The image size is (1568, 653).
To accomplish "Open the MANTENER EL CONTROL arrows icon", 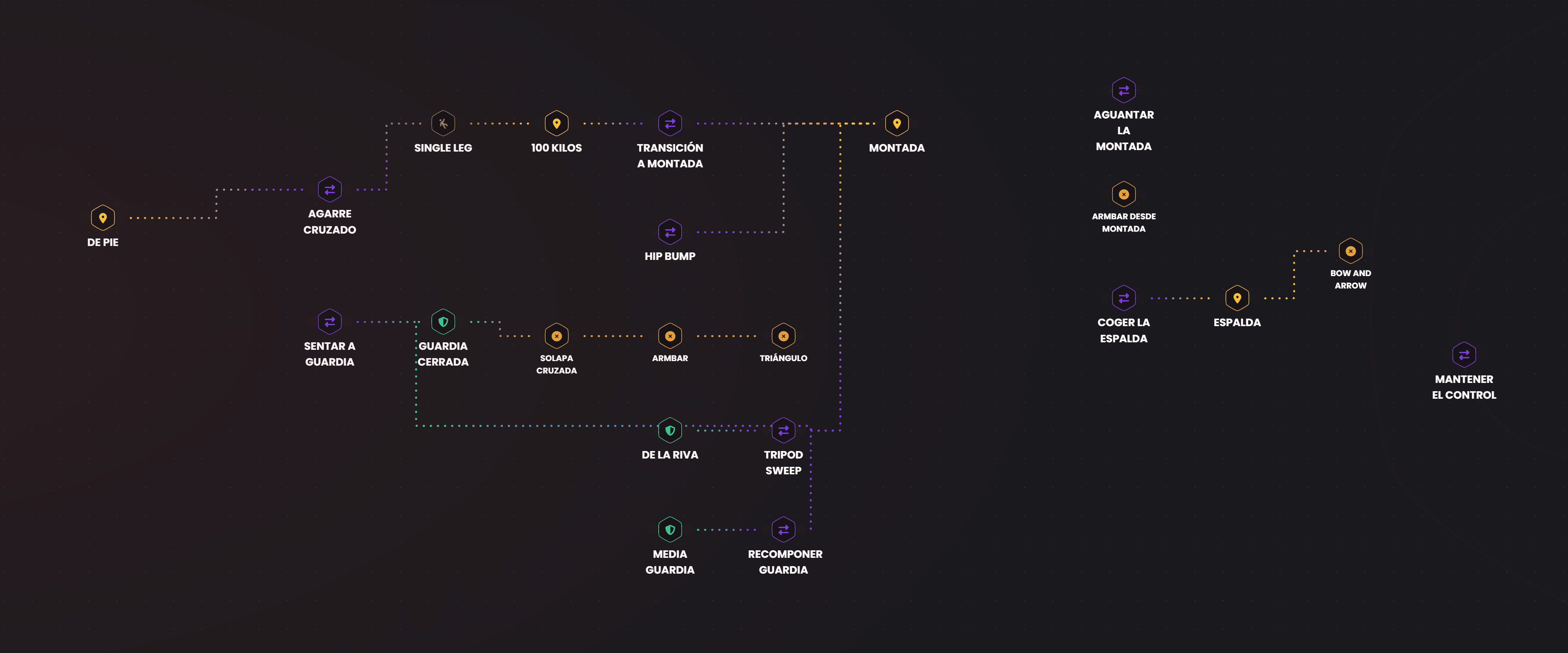I will pos(1464,355).
